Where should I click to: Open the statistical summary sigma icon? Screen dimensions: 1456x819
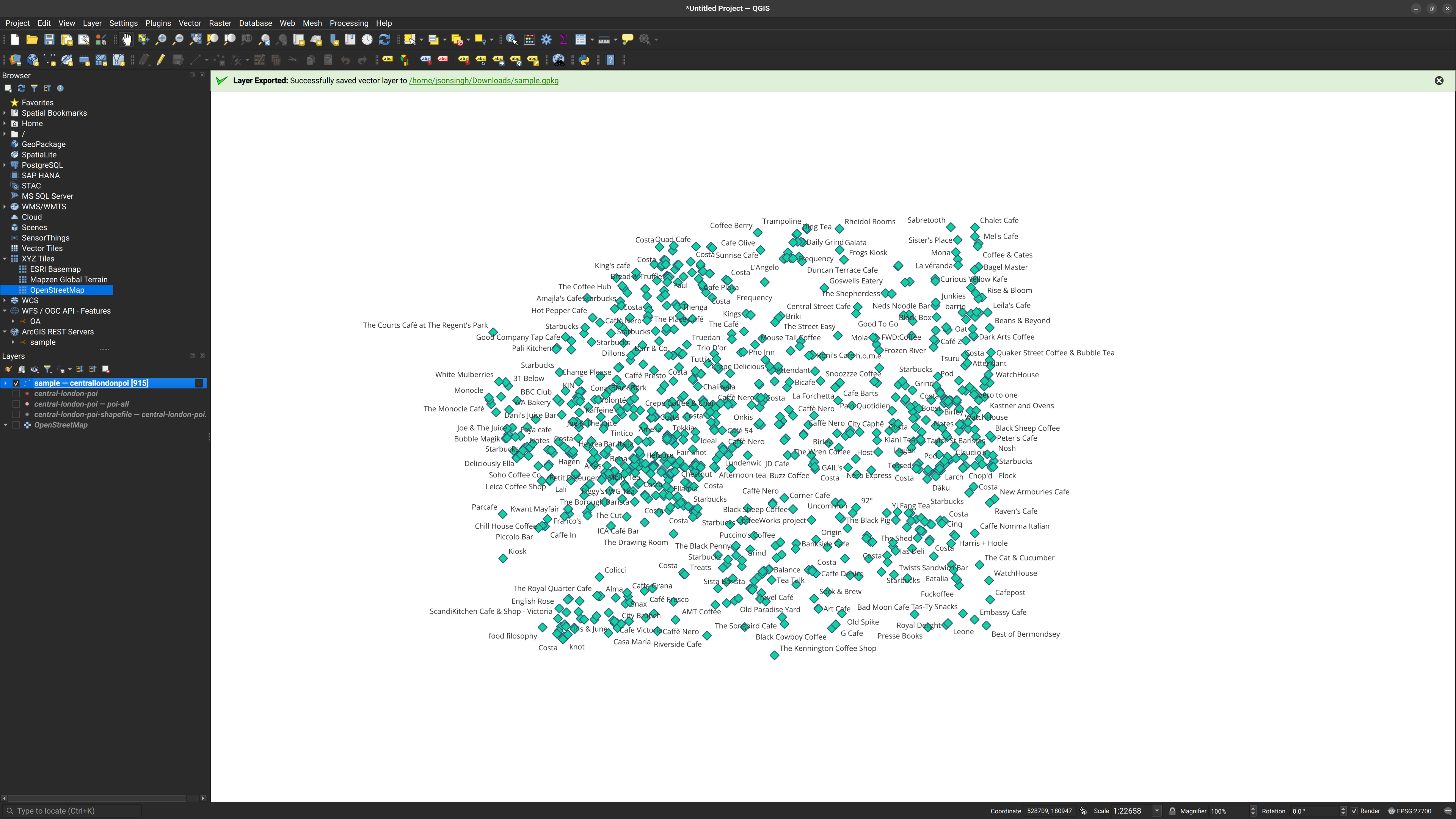pos(563,39)
